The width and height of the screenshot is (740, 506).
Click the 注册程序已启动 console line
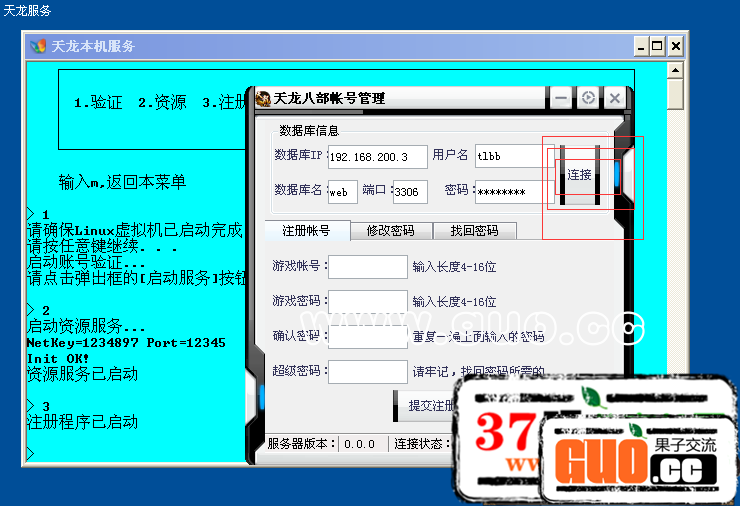(82, 422)
